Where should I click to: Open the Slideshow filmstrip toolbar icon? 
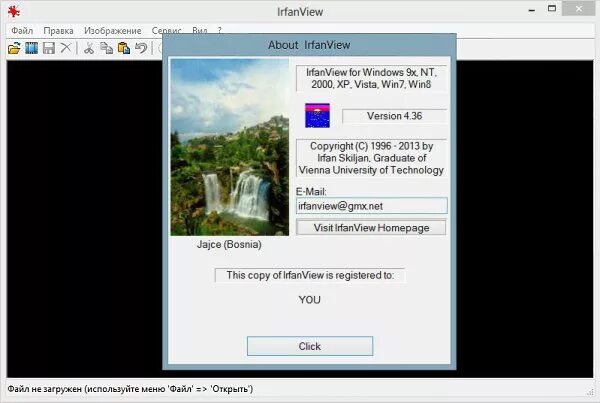[32, 48]
